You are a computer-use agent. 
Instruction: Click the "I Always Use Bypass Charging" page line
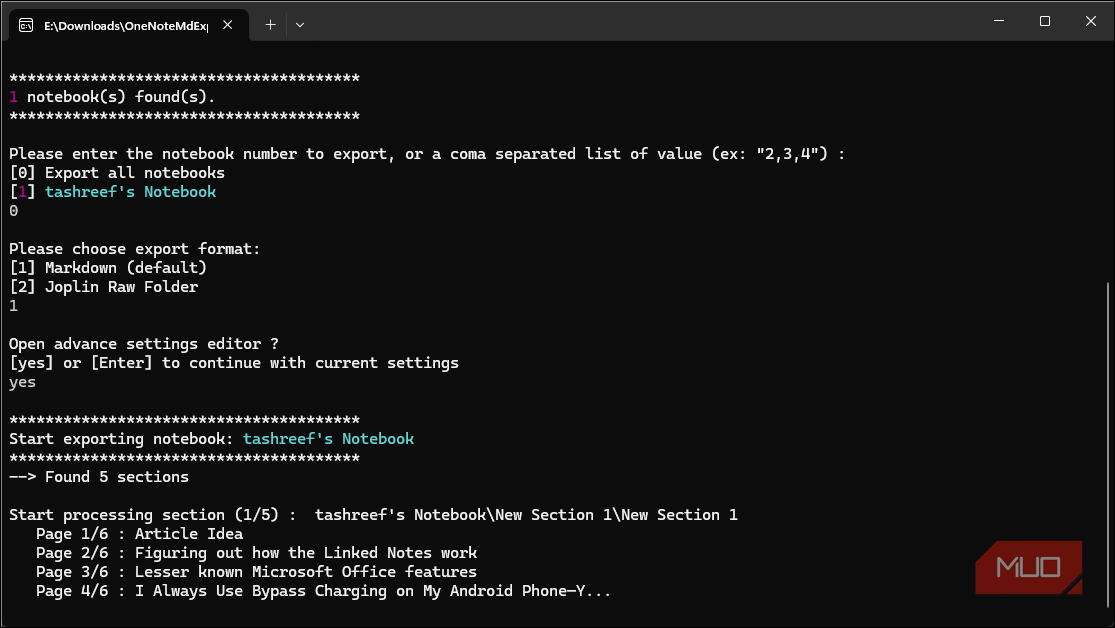click(x=323, y=591)
